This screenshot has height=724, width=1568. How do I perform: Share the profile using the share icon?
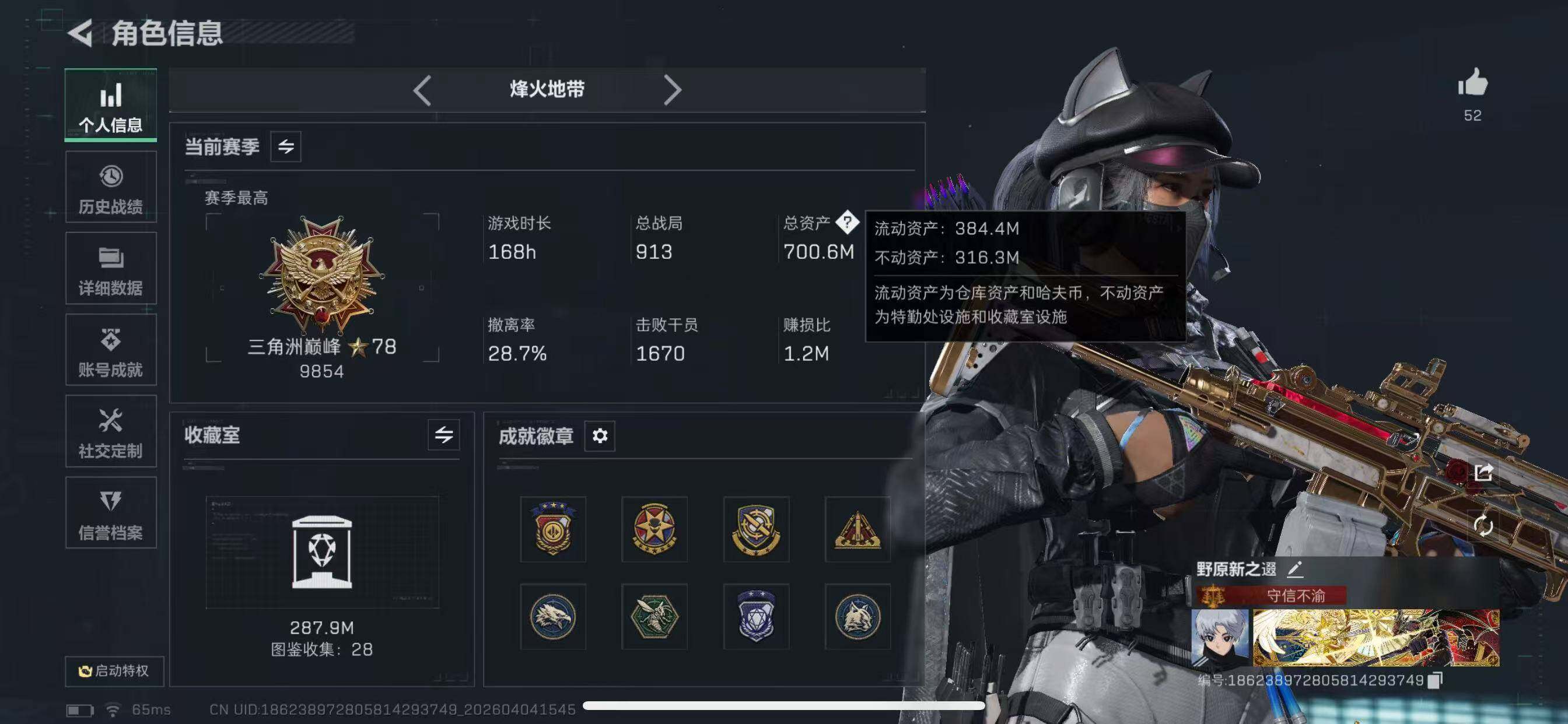(x=1483, y=472)
